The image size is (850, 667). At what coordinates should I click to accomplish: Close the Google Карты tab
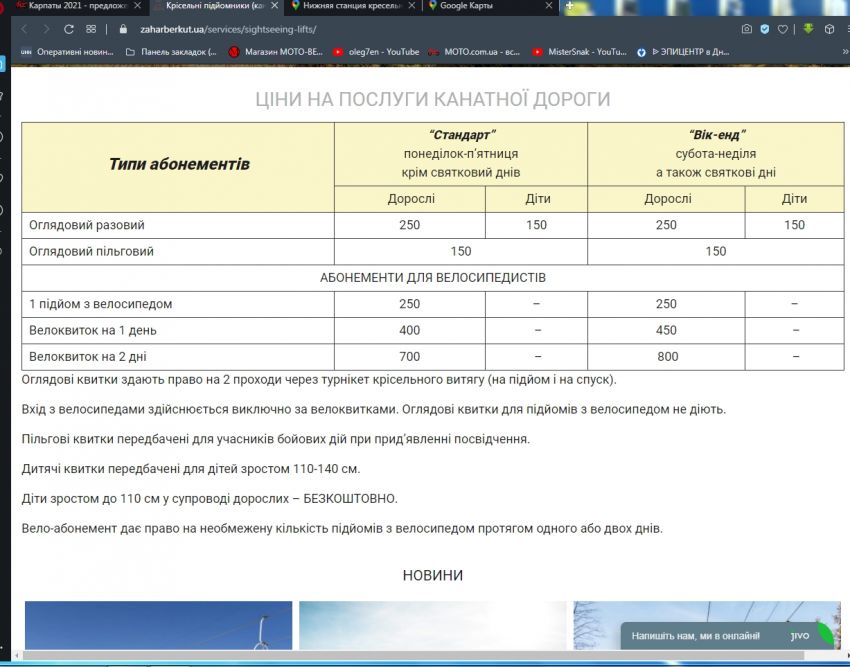[549, 5]
